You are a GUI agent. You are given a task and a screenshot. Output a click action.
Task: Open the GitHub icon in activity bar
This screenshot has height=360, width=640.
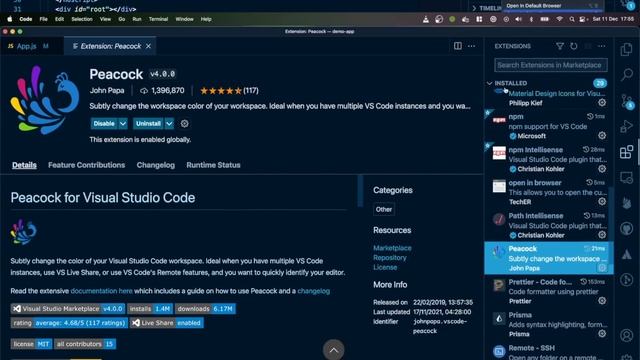pos(627,229)
